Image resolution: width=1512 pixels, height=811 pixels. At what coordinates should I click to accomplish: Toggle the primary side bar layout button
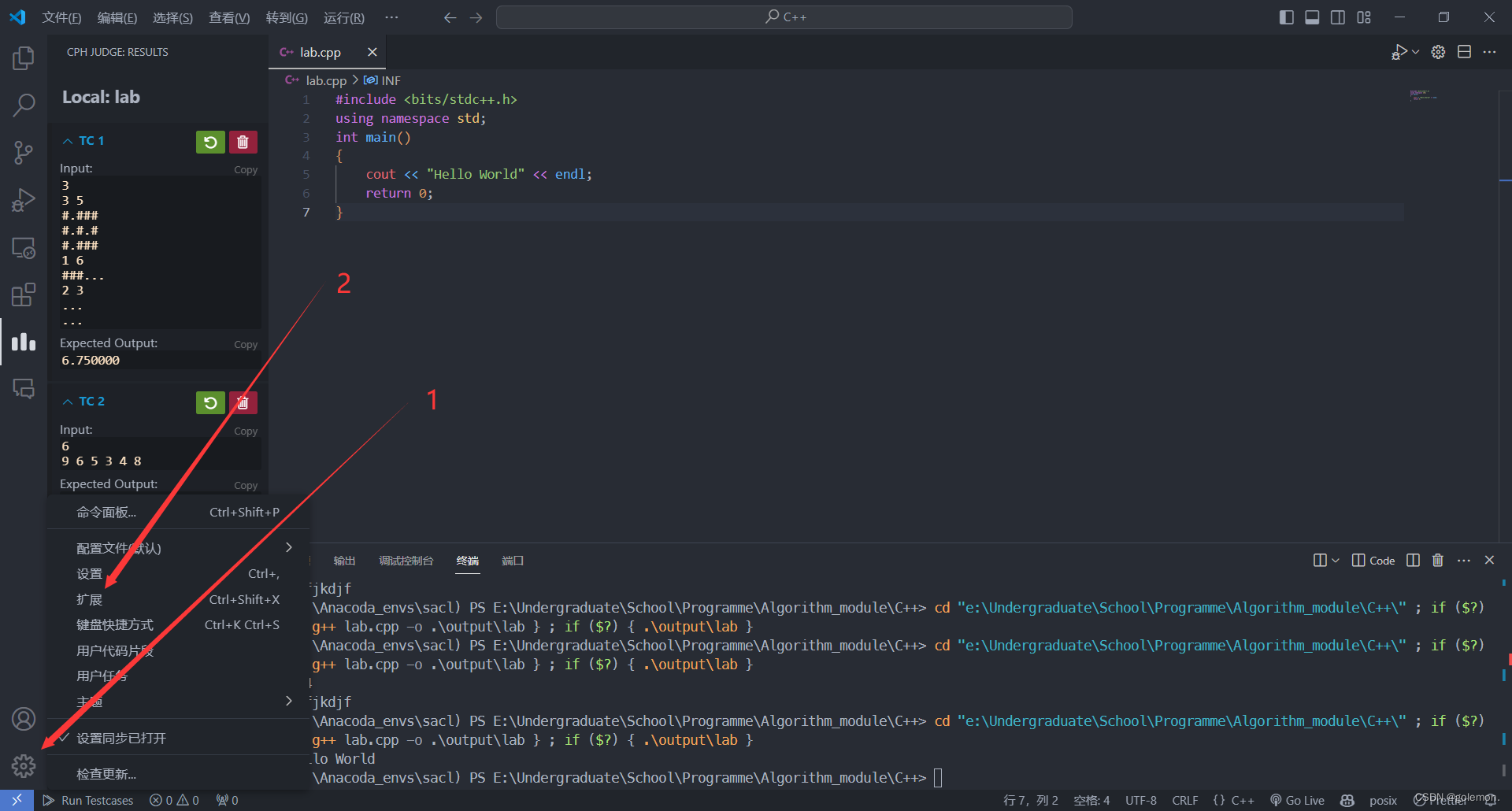pyautogui.click(x=1287, y=17)
